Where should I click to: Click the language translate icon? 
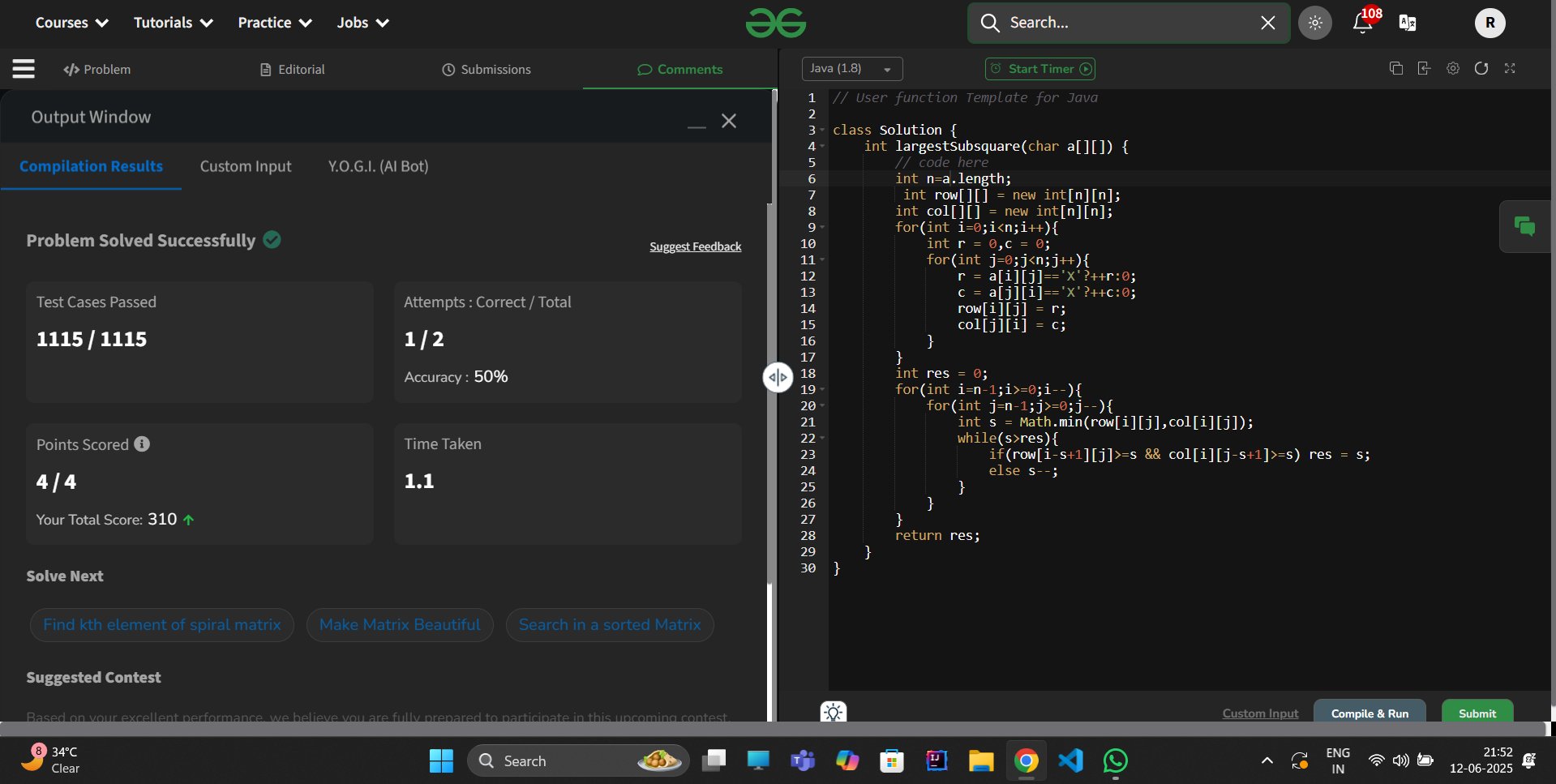(1408, 23)
